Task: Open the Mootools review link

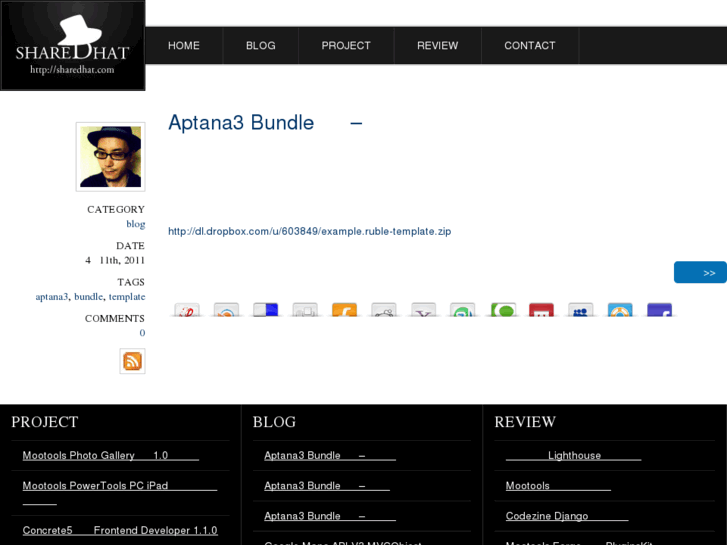Action: coord(558,486)
